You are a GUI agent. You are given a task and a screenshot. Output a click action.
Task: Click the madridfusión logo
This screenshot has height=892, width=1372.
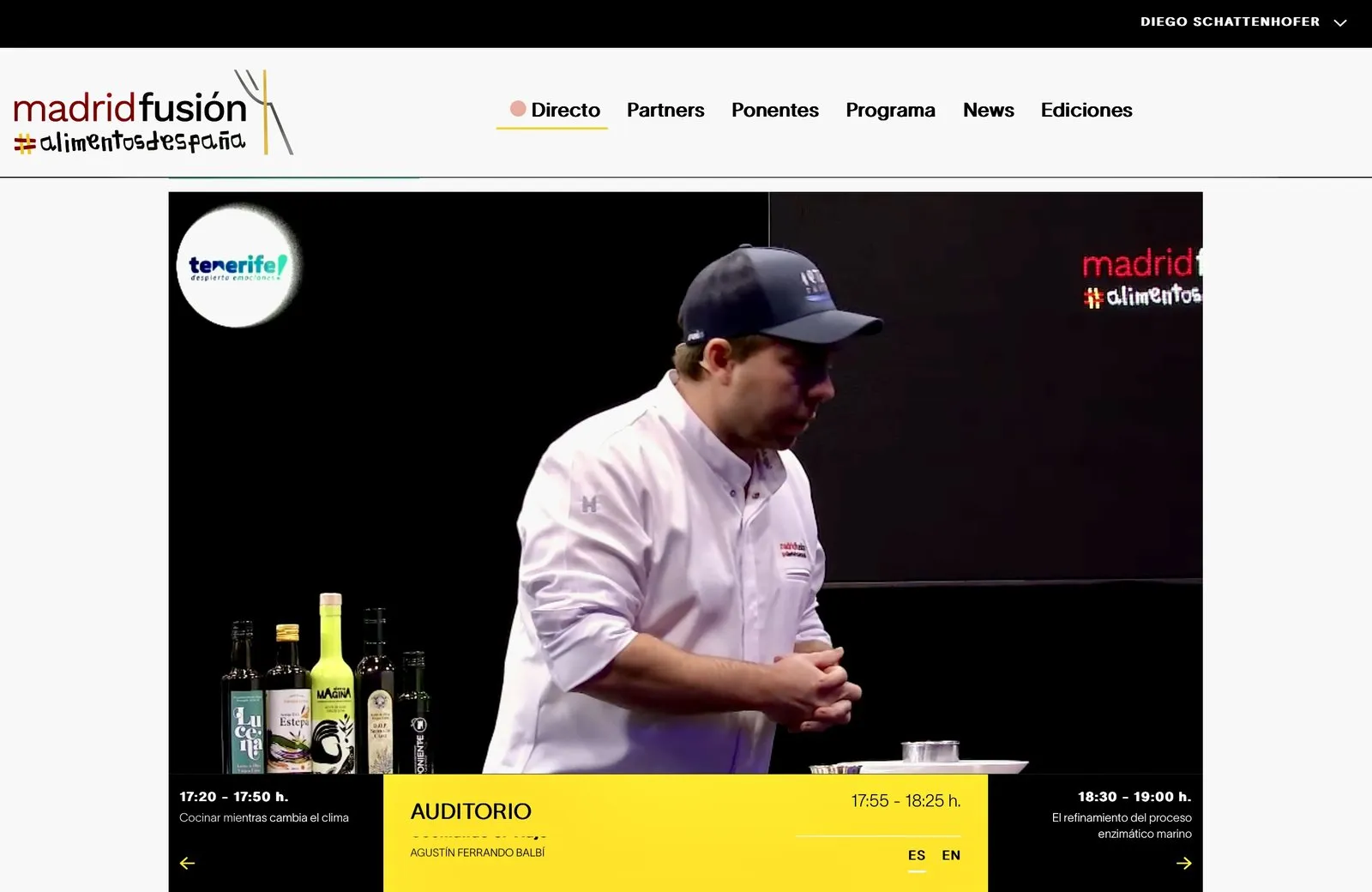(153, 112)
